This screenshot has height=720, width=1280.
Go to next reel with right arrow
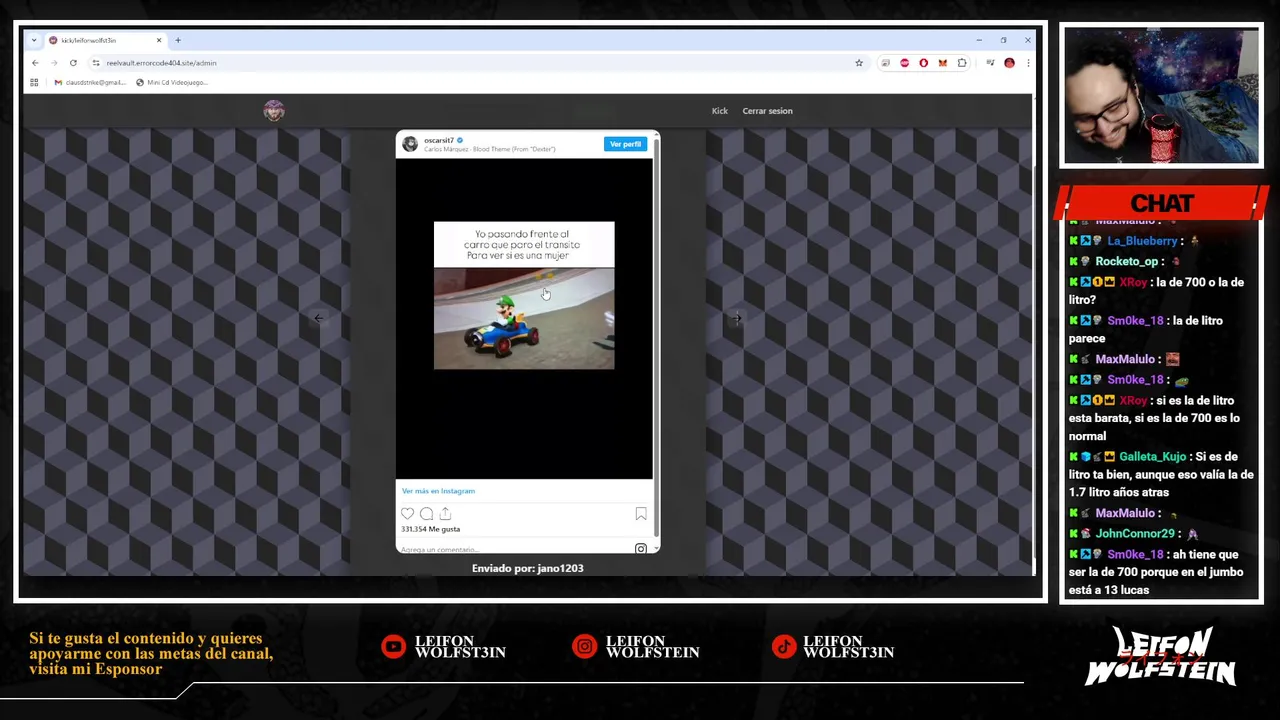(x=736, y=318)
